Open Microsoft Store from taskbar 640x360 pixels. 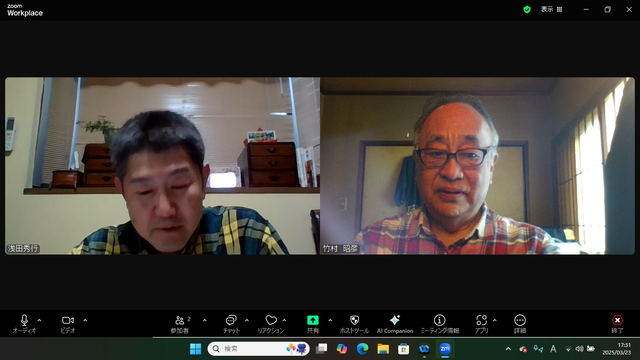click(404, 349)
